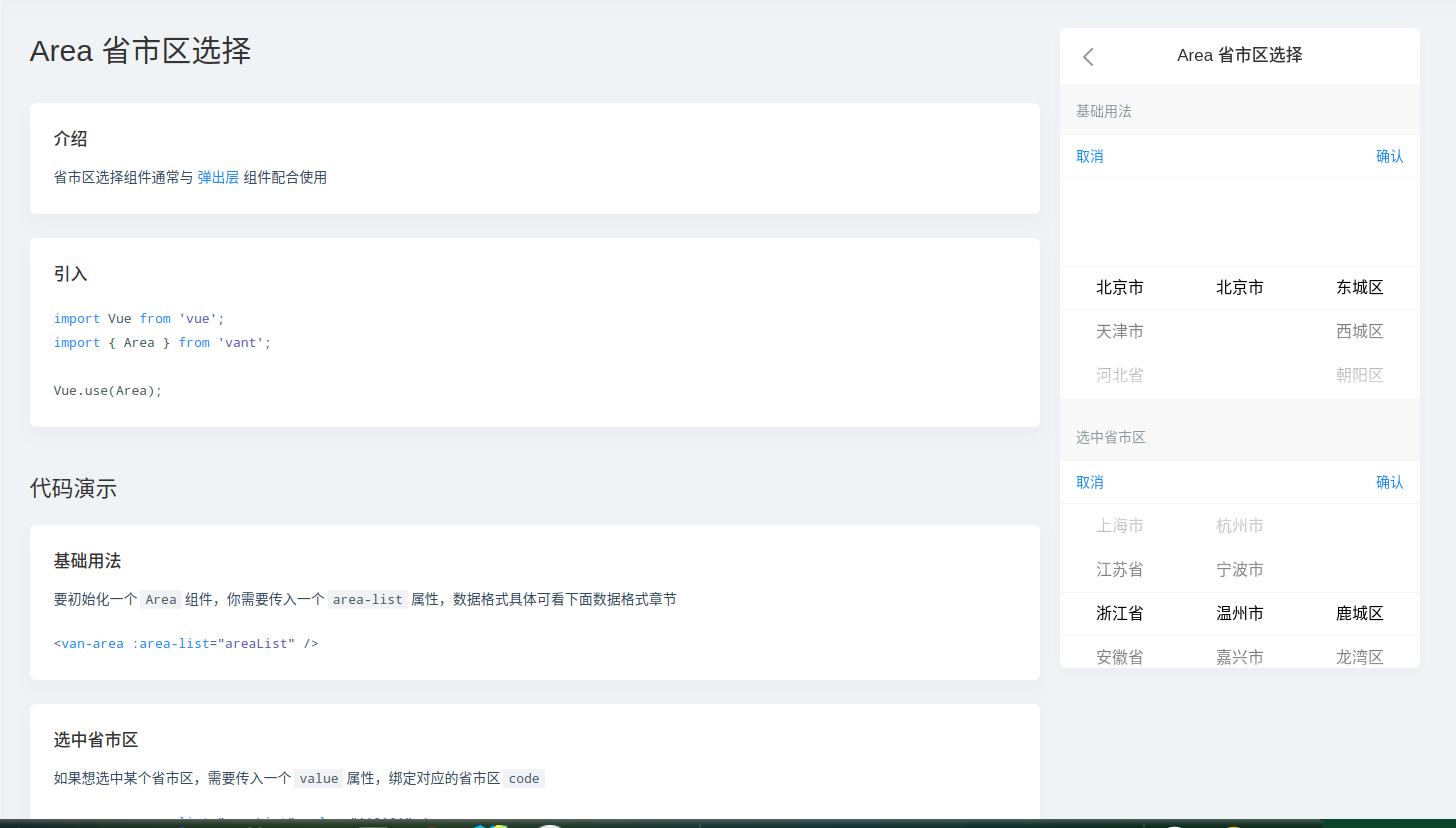Click the 选中省市区 label in the demo panel

coord(1111,437)
